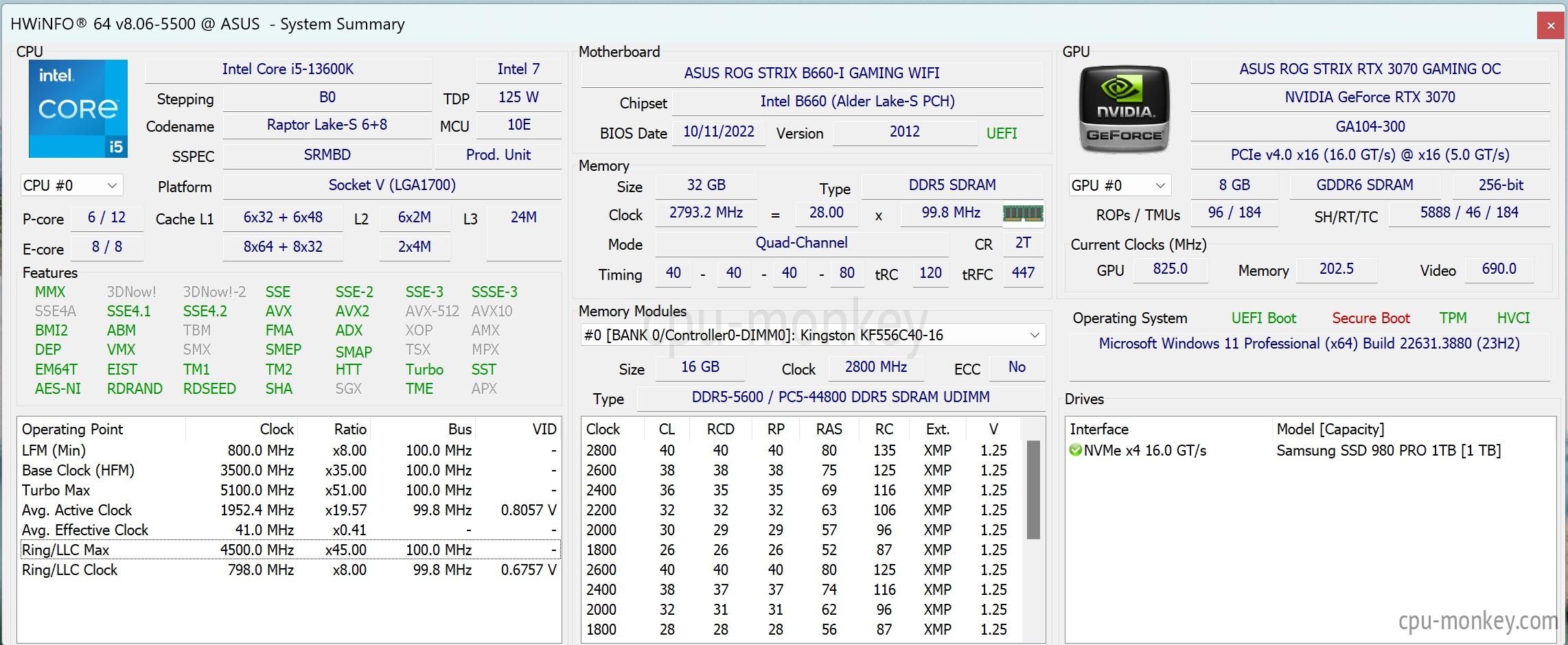1568x645 pixels.
Task: Click the AVX-512 feature label
Action: pos(433,312)
